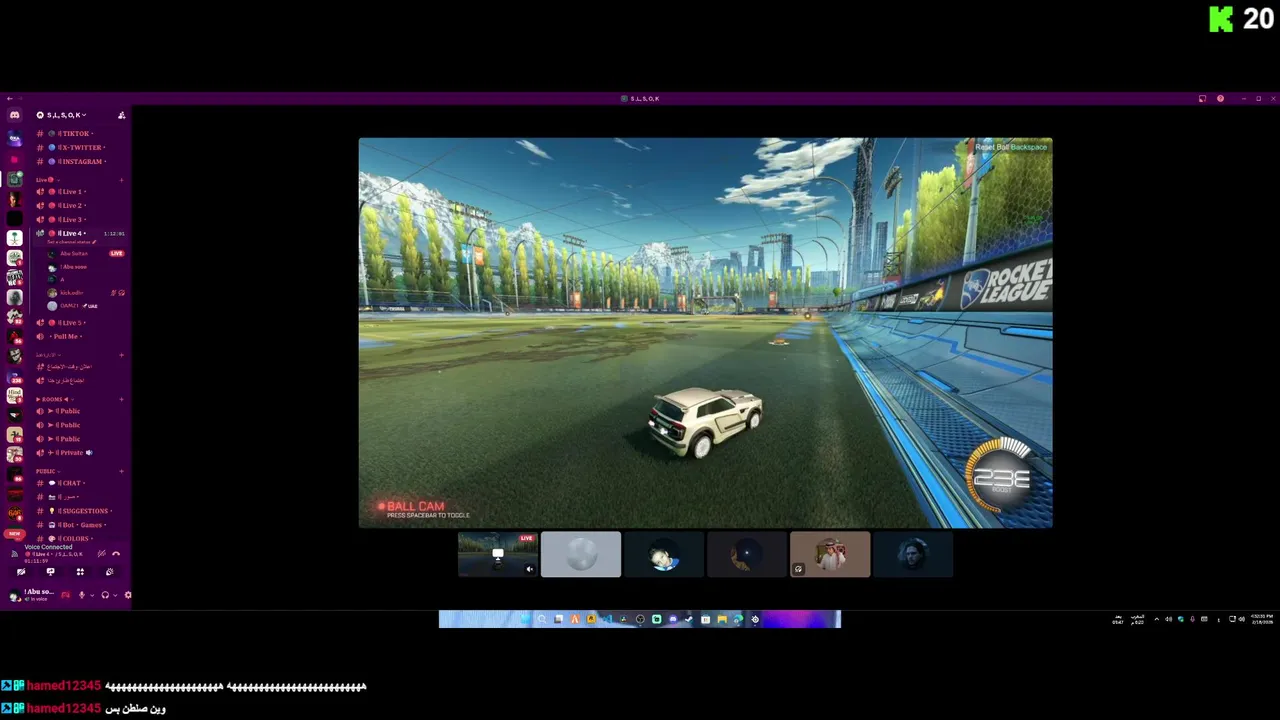1280x720 pixels.
Task: Toggle the red game controller icon in user panel
Action: (x=66, y=595)
